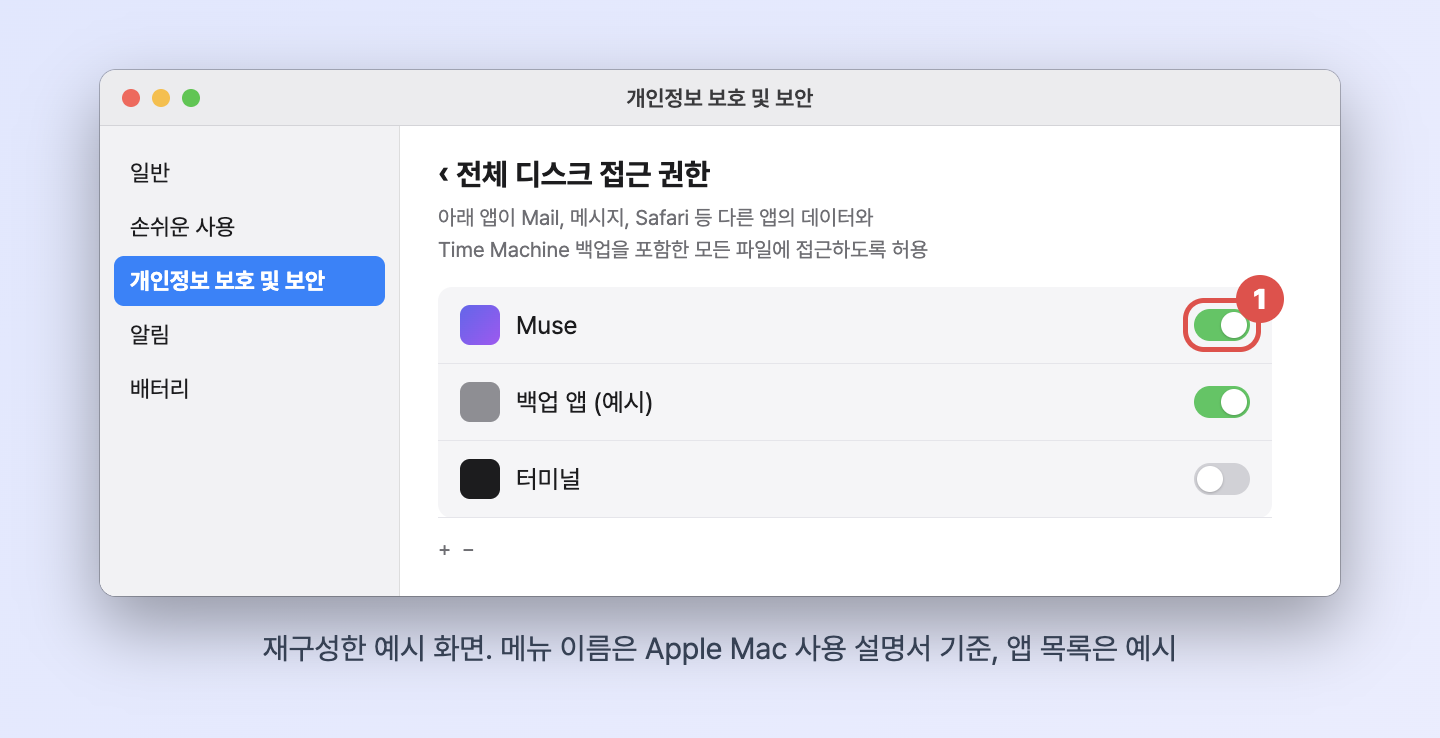
Task: Click the 전체 디스크 접근 권한 heading
Action: [583, 174]
